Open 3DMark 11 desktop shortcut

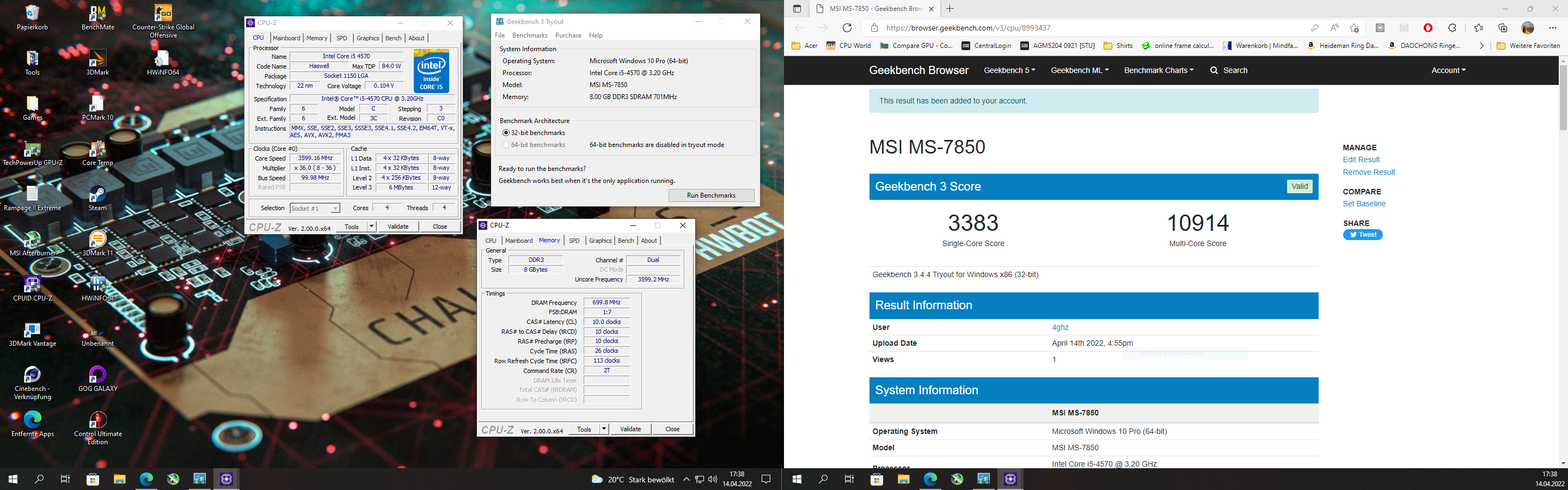[x=97, y=243]
